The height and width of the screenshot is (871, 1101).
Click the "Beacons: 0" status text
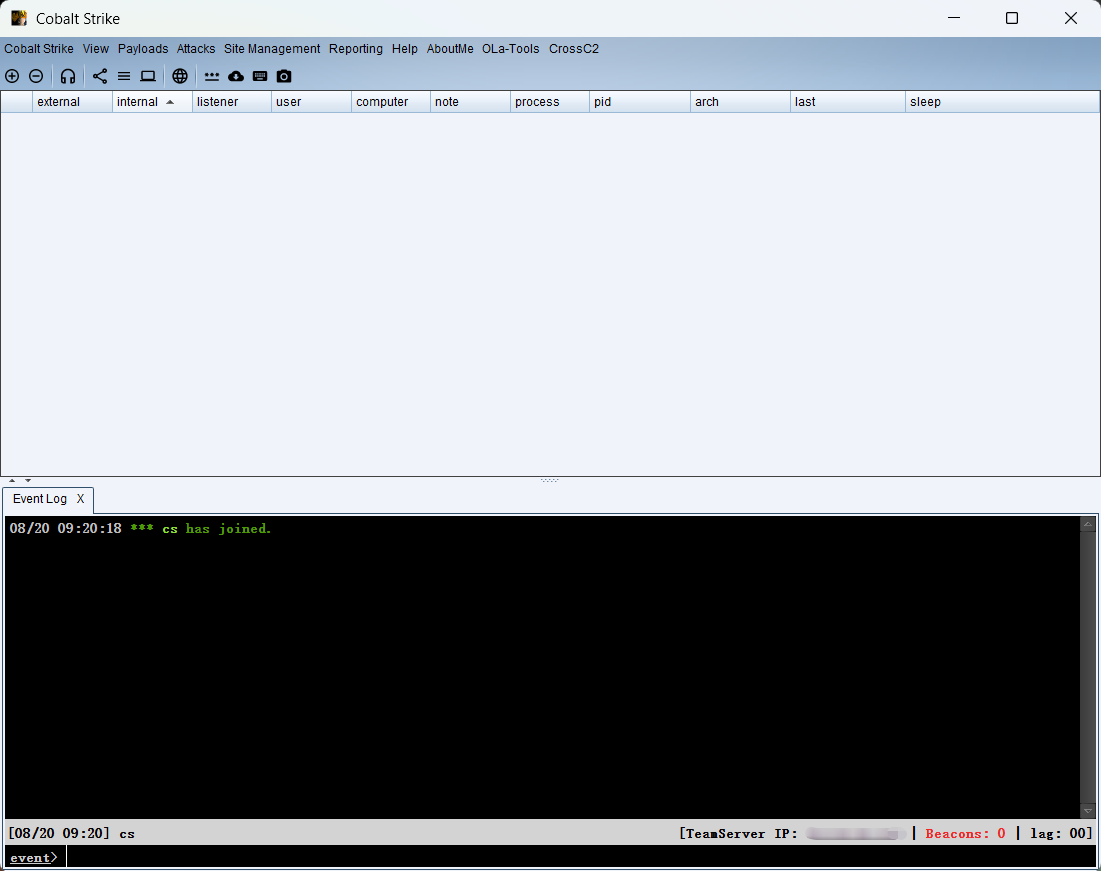point(965,834)
